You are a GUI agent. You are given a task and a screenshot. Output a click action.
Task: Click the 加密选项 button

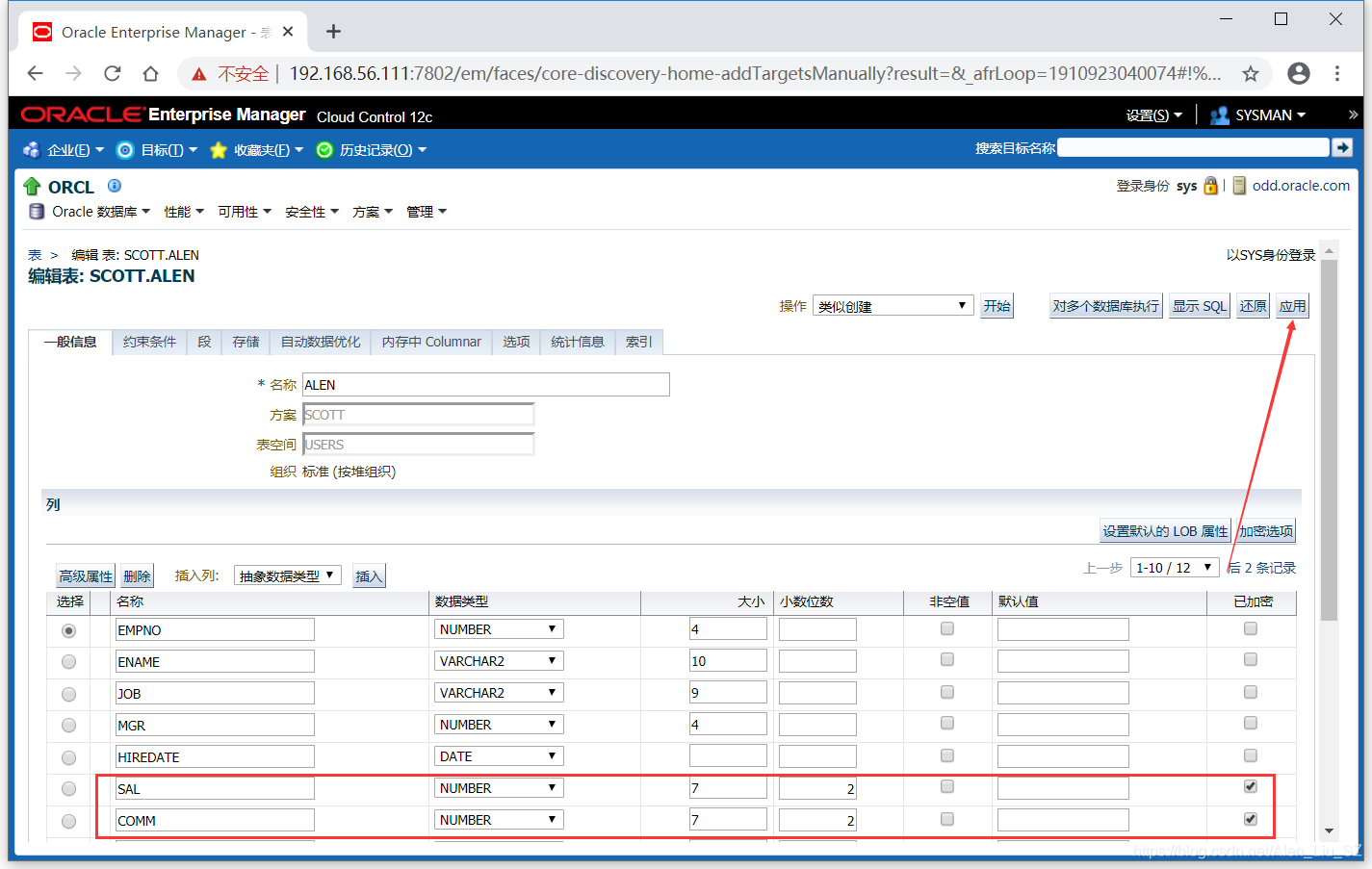[x=1265, y=531]
